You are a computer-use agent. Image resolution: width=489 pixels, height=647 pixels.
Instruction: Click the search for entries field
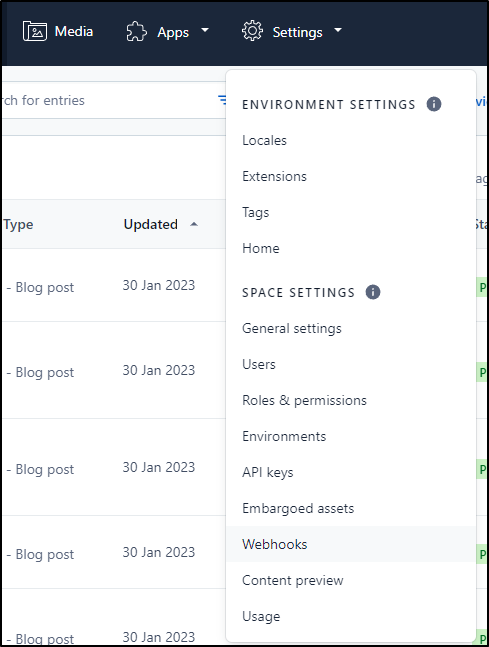(107, 100)
